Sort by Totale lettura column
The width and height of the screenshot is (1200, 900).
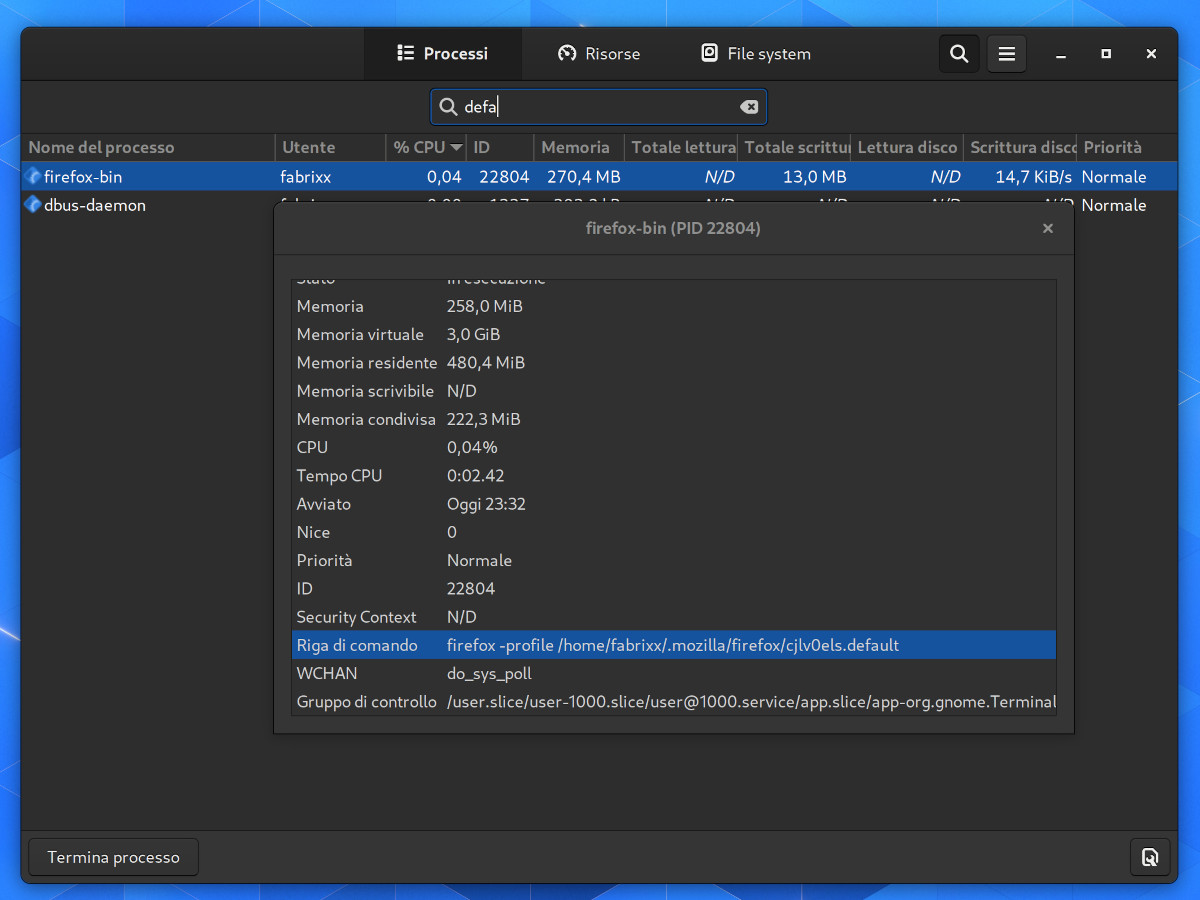click(681, 147)
